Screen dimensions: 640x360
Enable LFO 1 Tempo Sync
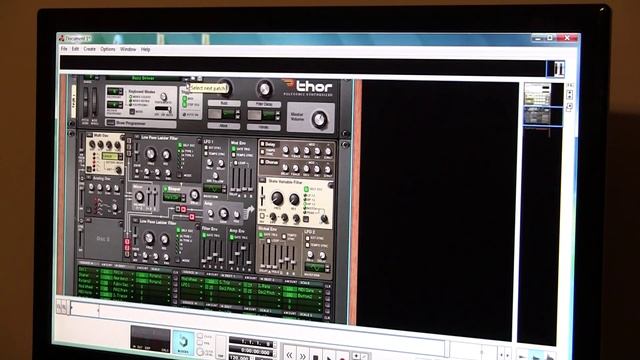(x=207, y=153)
